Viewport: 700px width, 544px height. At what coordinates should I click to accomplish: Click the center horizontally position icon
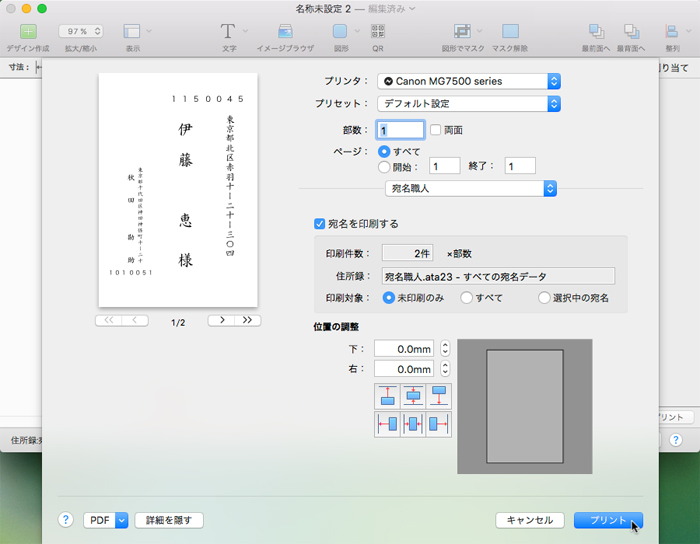coord(412,424)
